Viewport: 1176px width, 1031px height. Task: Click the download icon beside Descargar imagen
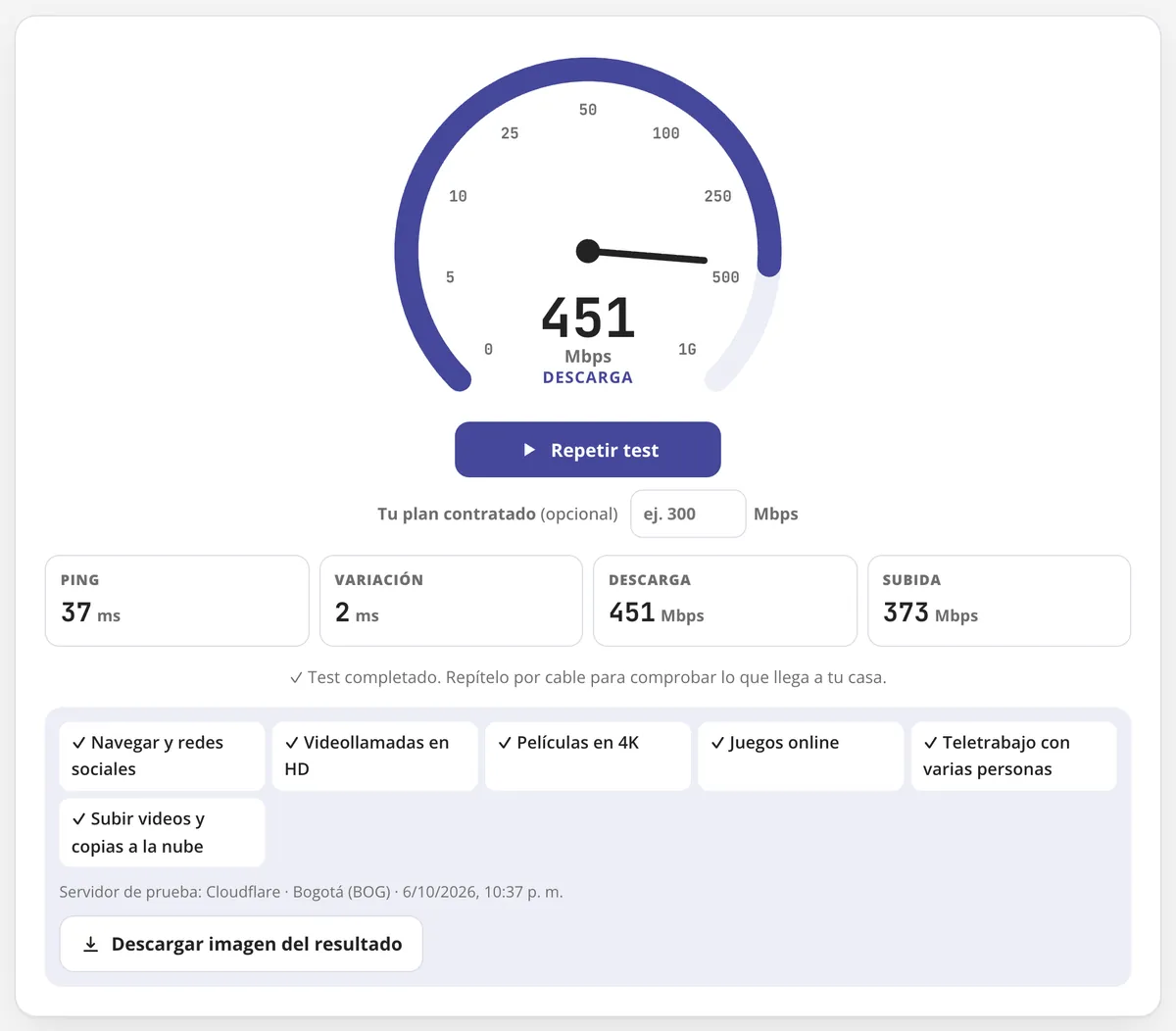click(x=90, y=944)
